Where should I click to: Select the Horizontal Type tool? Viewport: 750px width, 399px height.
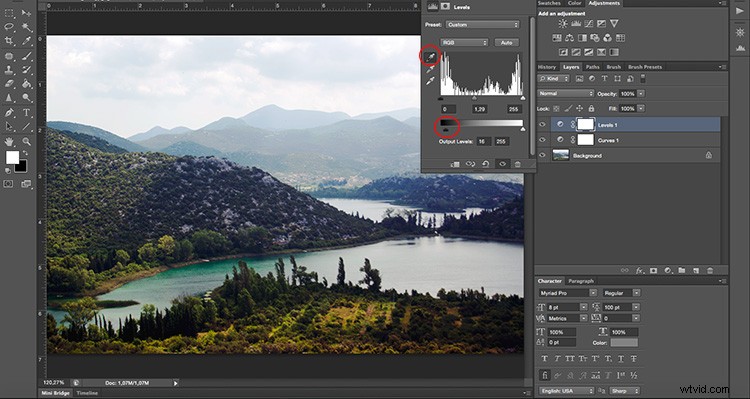pyautogui.click(x=26, y=112)
